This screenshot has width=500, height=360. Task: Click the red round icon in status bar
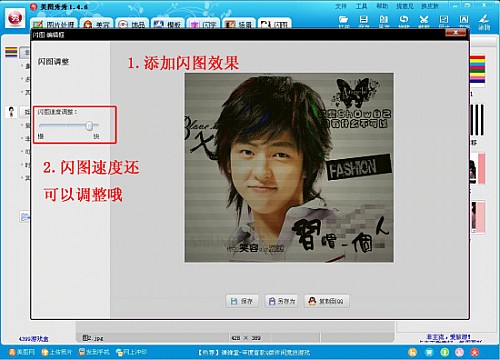pos(475,352)
